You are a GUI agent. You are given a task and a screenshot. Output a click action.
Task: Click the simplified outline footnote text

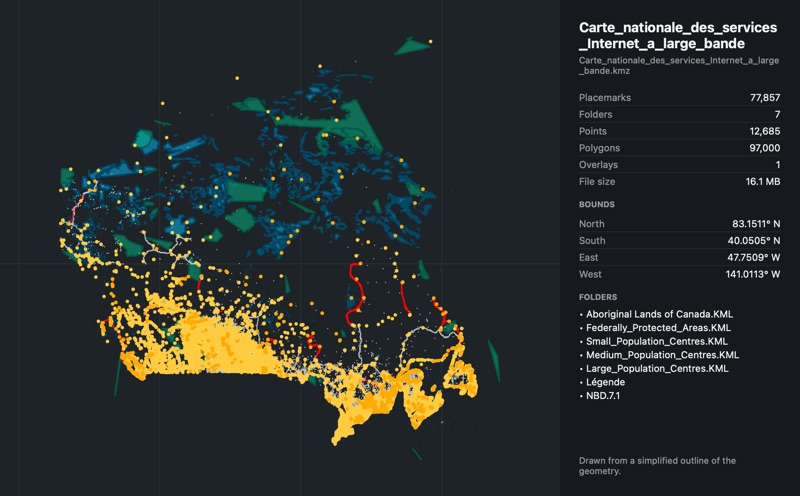click(x=657, y=466)
